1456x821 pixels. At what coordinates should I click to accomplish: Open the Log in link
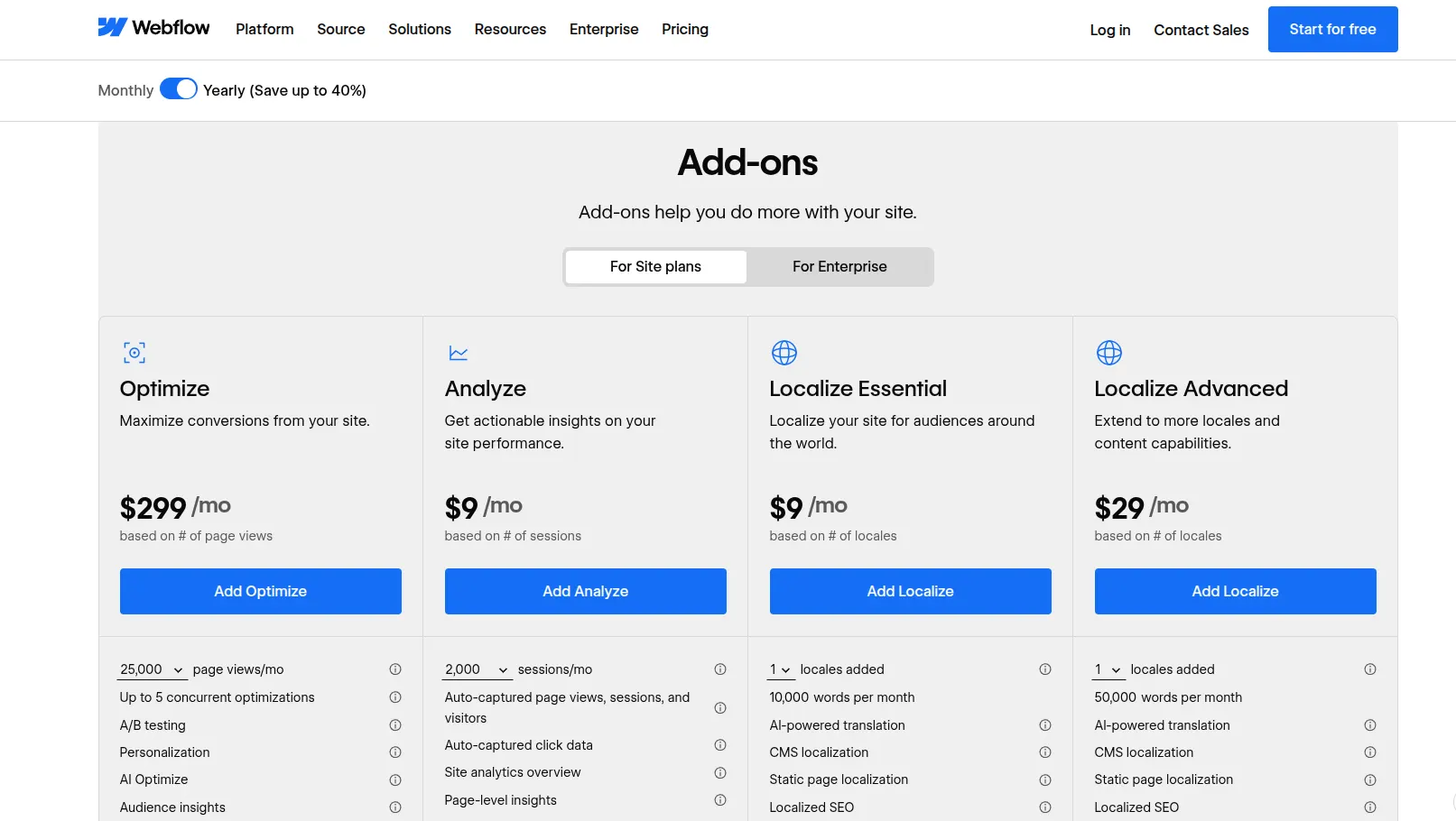(1110, 30)
